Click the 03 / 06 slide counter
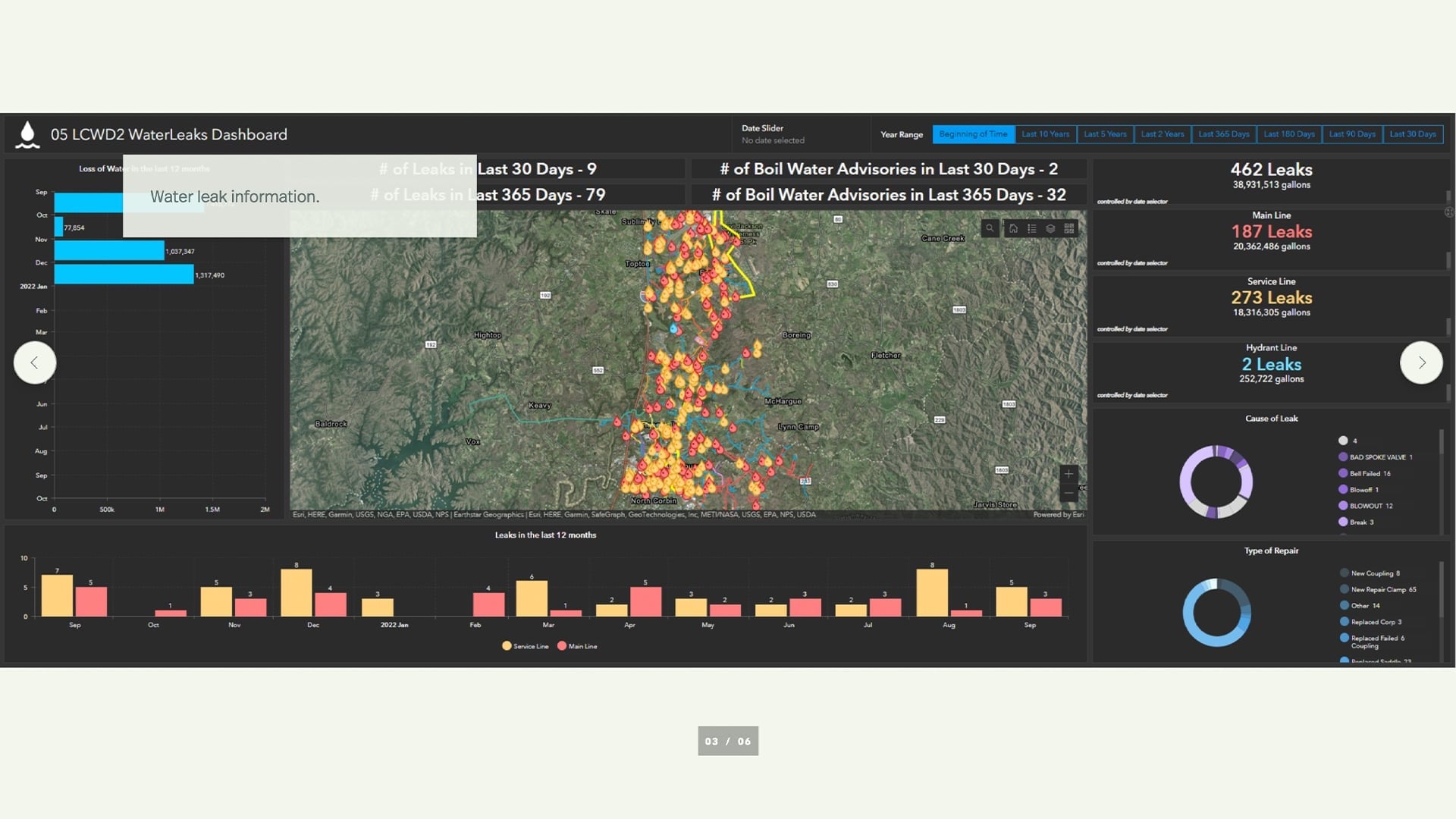 coord(728,741)
